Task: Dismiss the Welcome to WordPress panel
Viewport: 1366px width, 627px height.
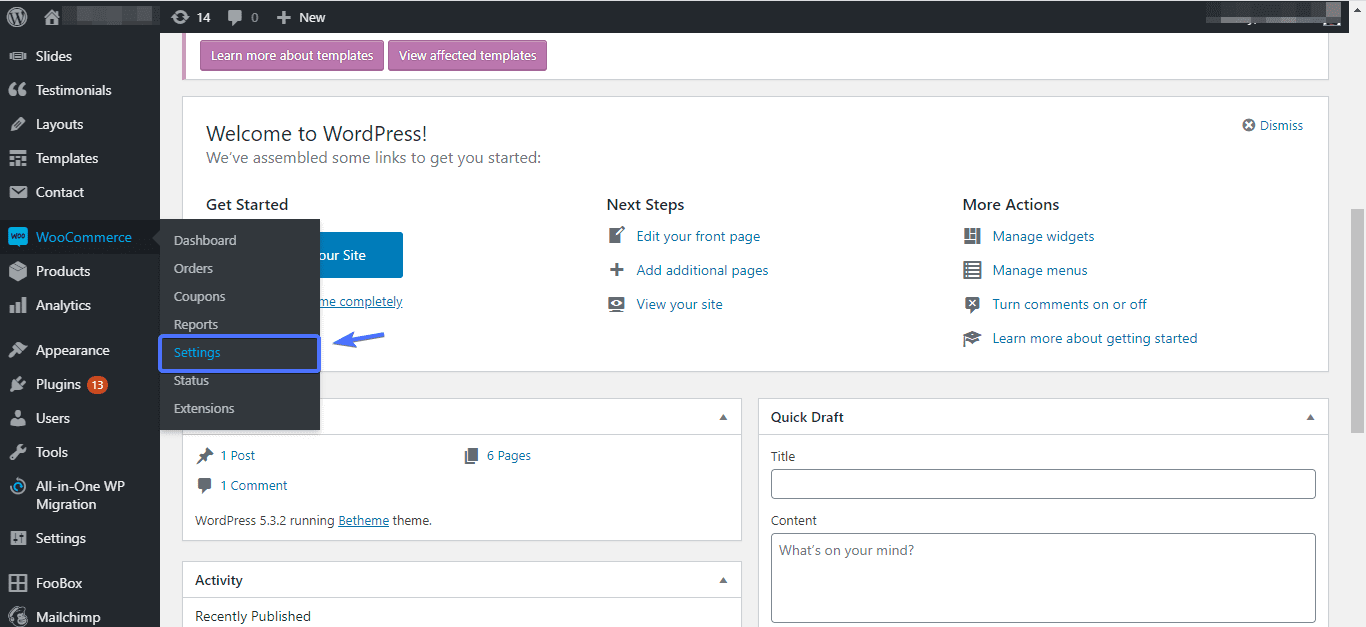Action: click(1273, 125)
